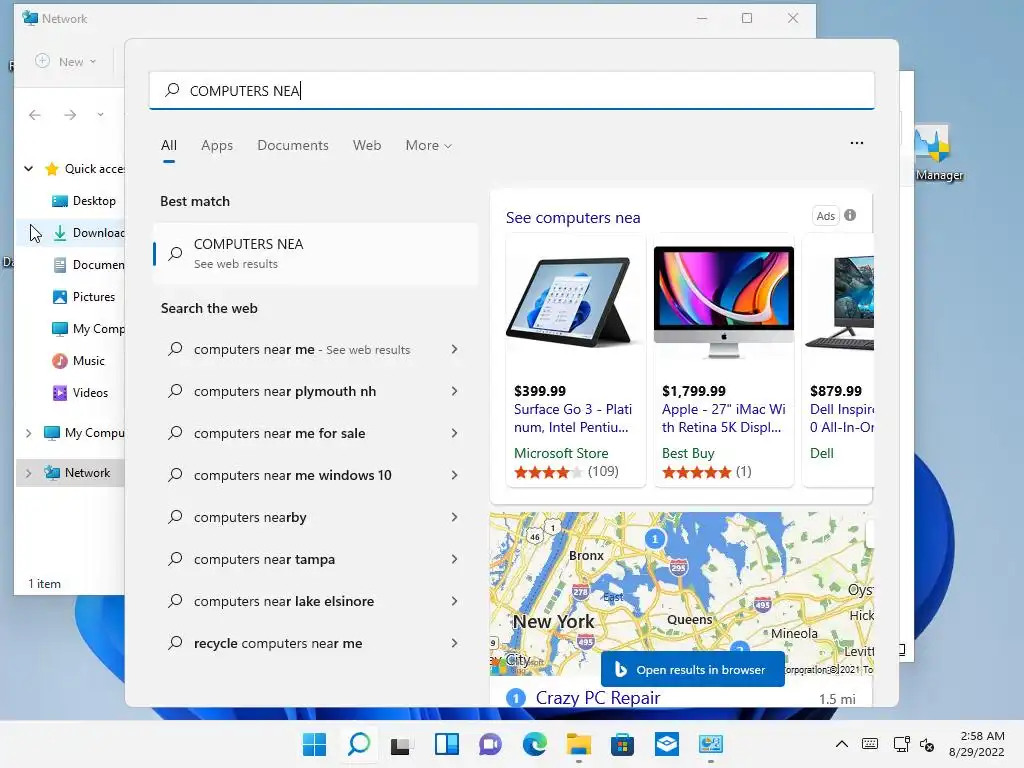Click Open results in browser button
The width and height of the screenshot is (1024, 768).
click(692, 669)
